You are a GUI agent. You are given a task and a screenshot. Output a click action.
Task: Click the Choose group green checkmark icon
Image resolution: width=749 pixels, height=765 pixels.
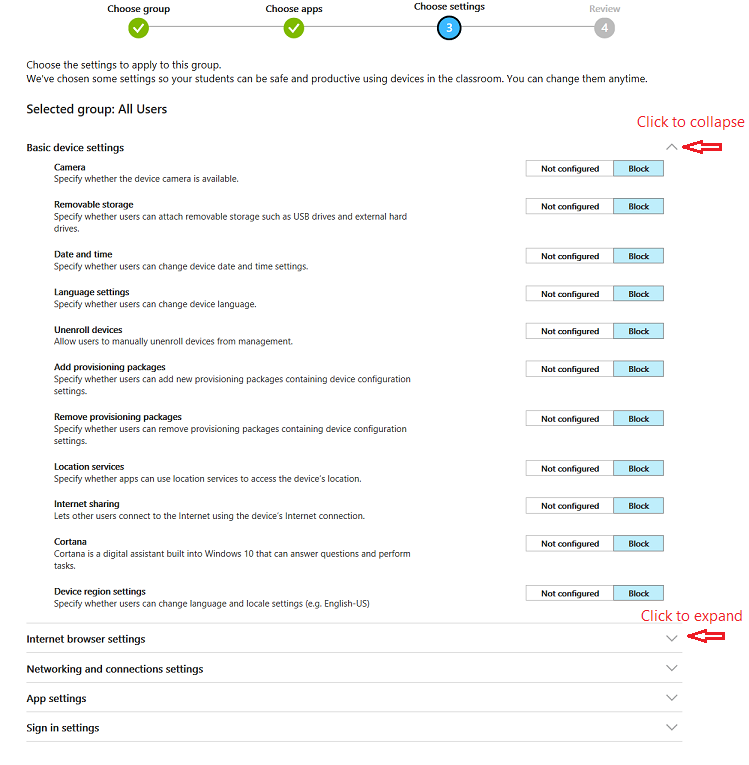[x=138, y=28]
